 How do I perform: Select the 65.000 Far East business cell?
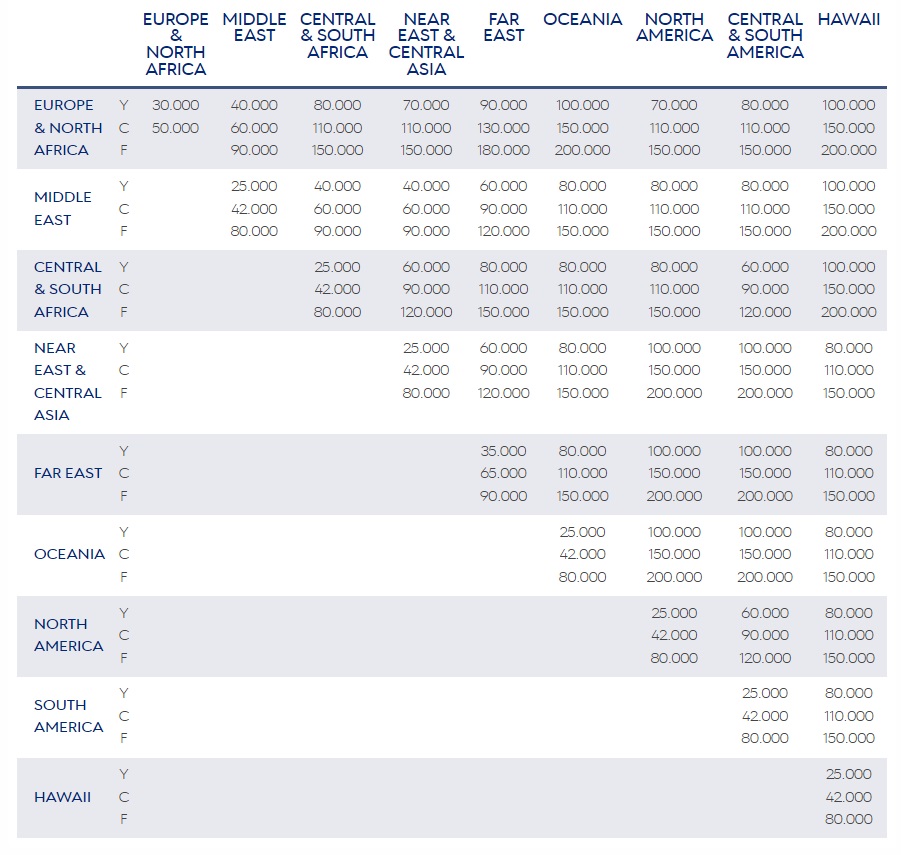tap(503, 473)
